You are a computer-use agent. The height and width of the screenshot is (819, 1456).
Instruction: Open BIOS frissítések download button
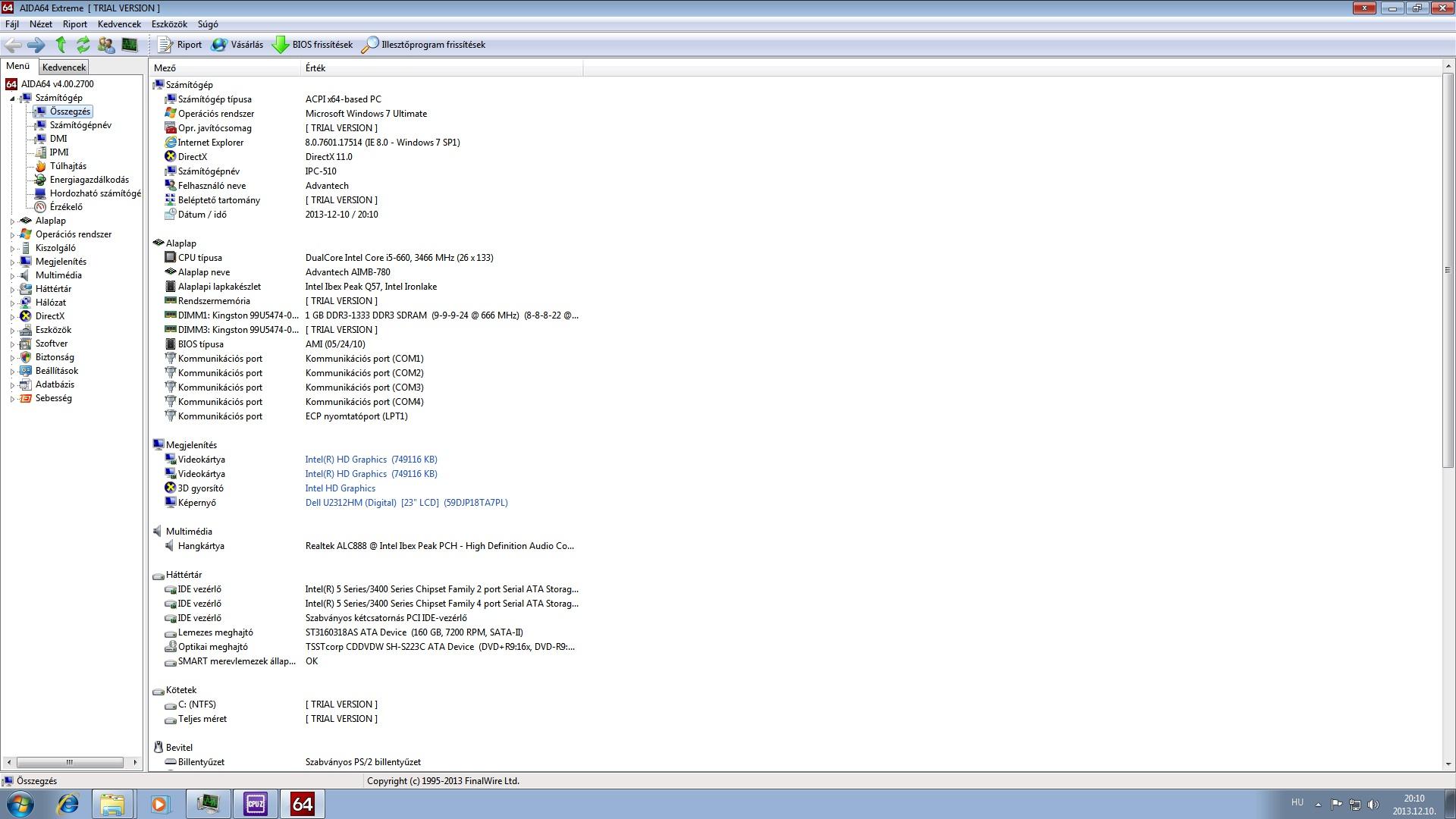(312, 45)
